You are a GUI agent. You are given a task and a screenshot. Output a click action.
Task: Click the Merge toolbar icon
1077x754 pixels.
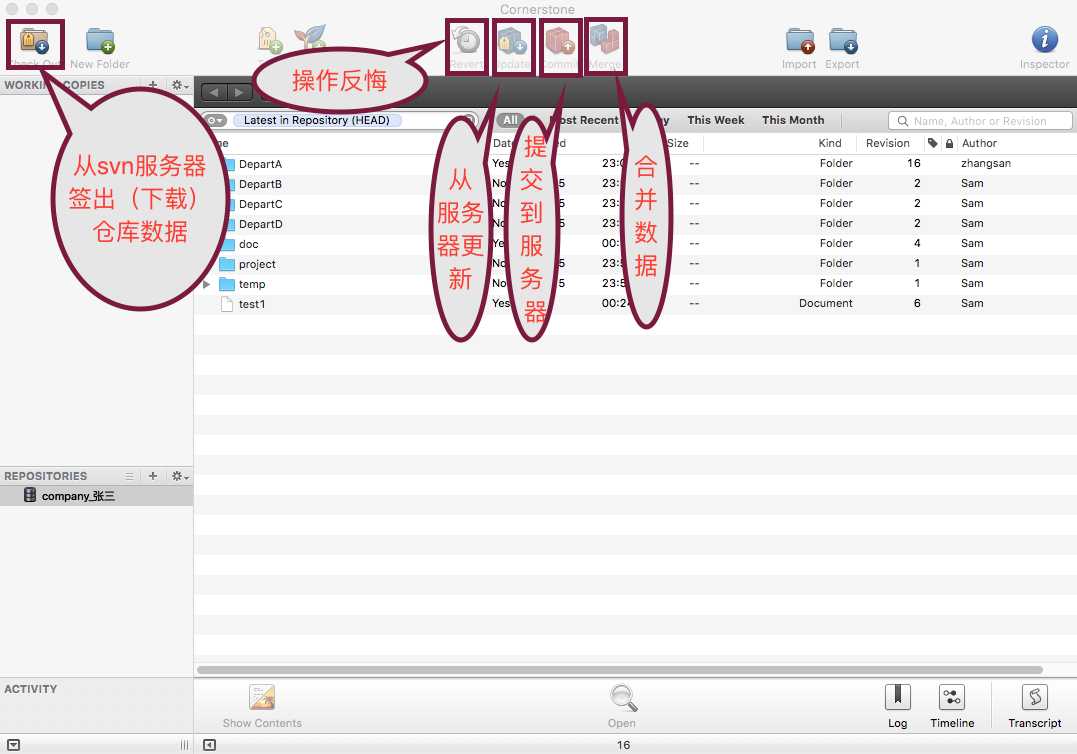605,41
